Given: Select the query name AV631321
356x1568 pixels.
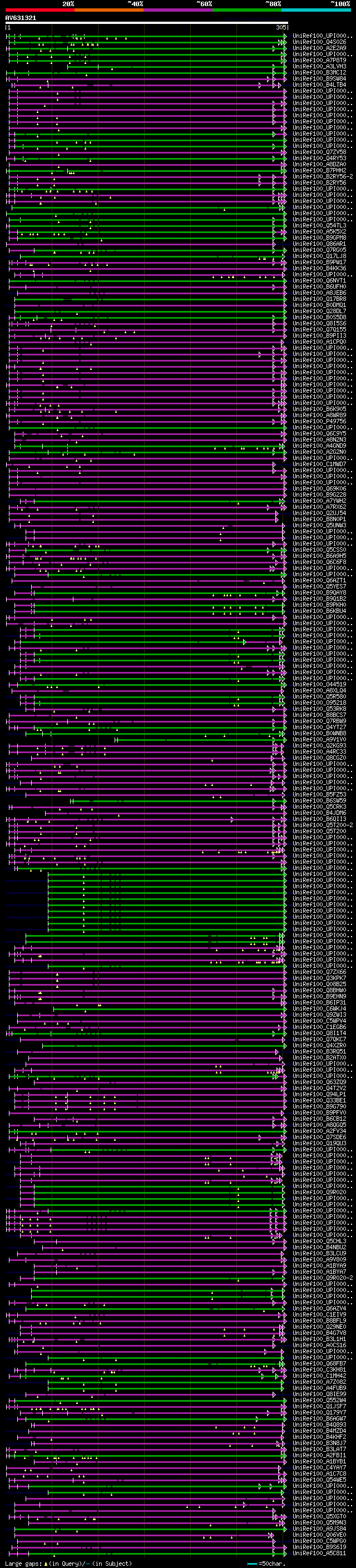Looking at the screenshot, I should [x=21, y=18].
